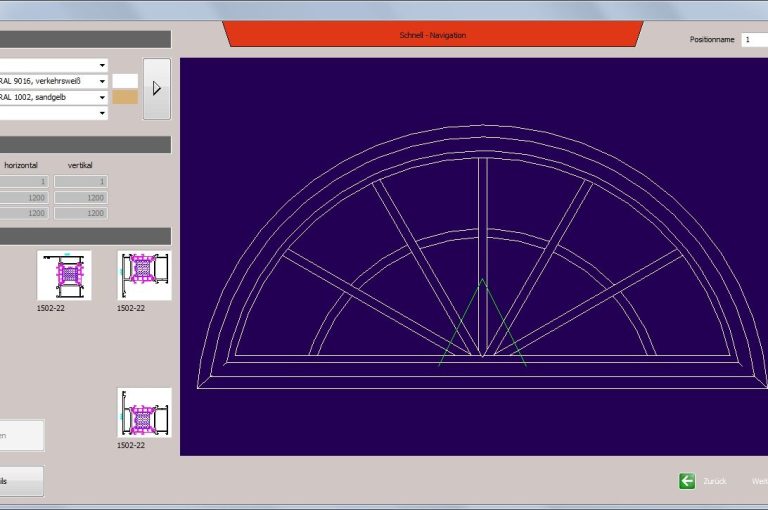Click the right-pointing triangle arrow button
The width and height of the screenshot is (768, 510).
point(156,88)
